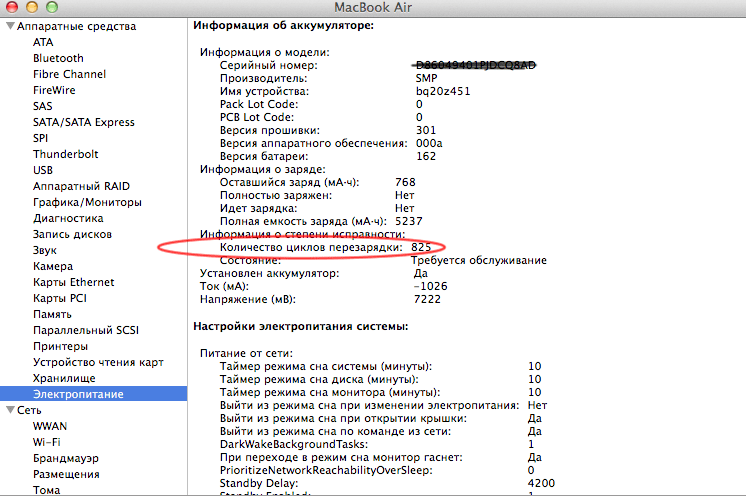The height and width of the screenshot is (496, 746).
Task: Click the Standby Delay value 4200
Action: (x=541, y=483)
